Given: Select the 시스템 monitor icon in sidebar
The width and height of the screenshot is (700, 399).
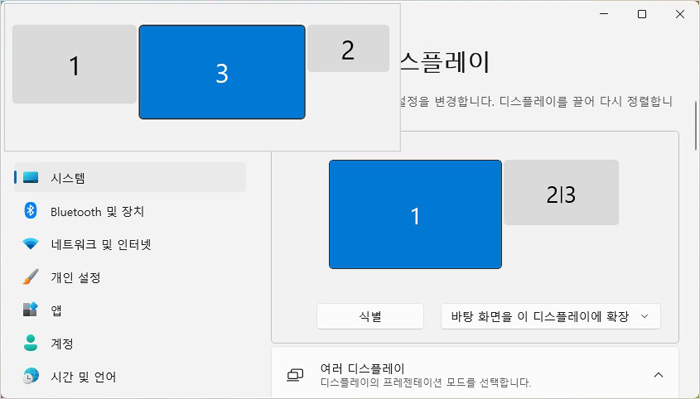Looking at the screenshot, I should coord(30,178).
